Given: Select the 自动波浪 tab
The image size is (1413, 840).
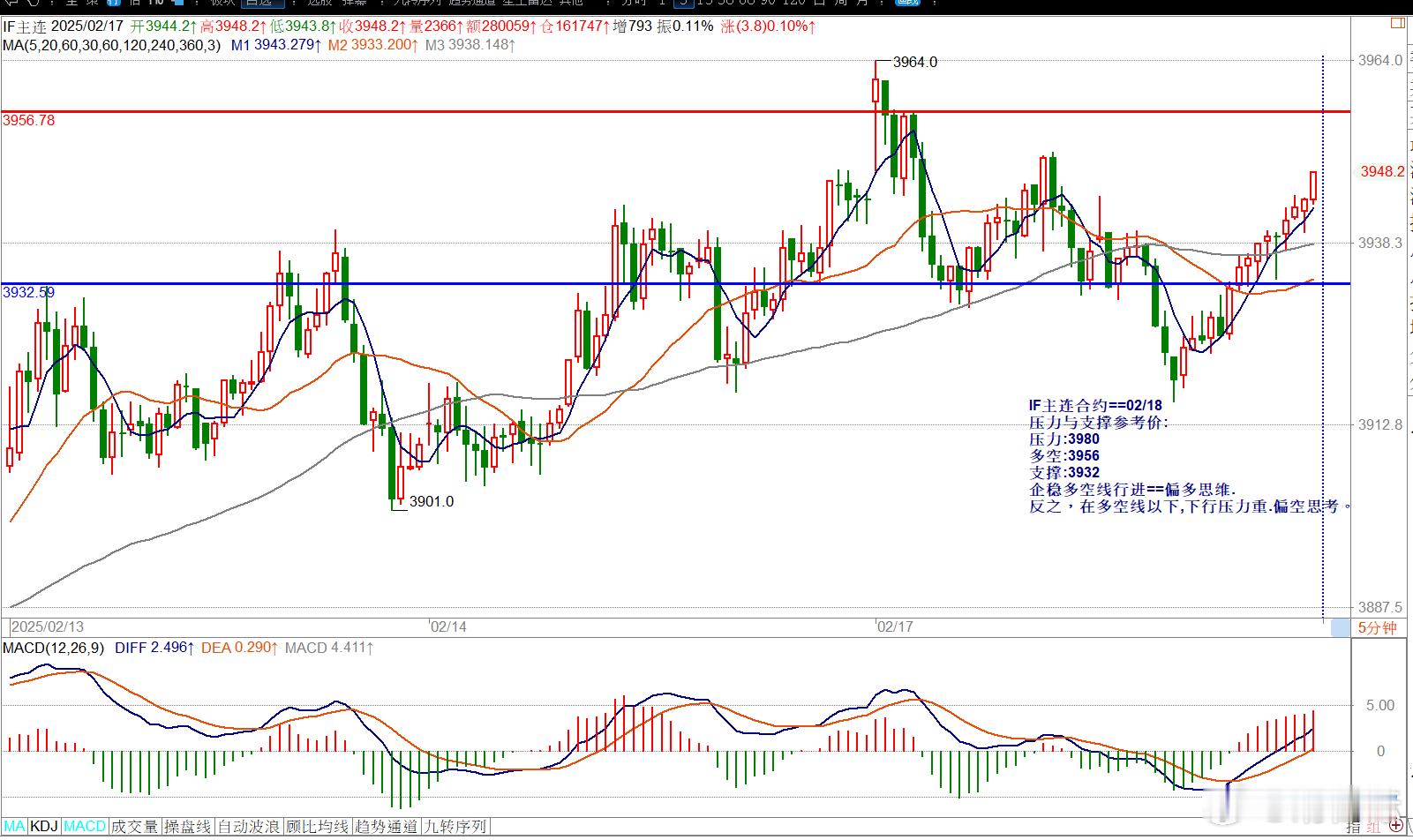Looking at the screenshot, I should [x=250, y=827].
